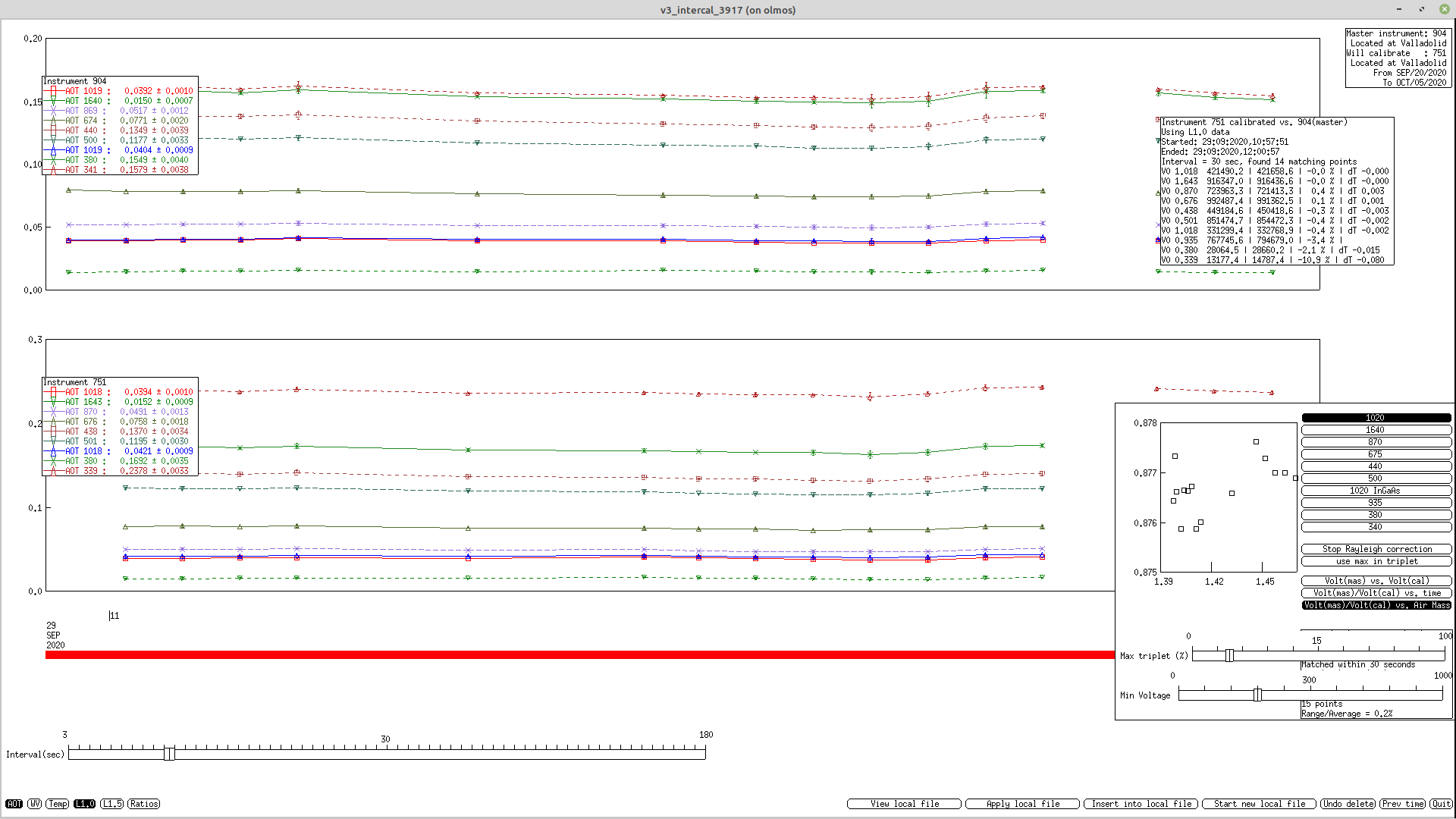Click Insert into local file
Screen dimensions: 1456x819
(1141, 804)
